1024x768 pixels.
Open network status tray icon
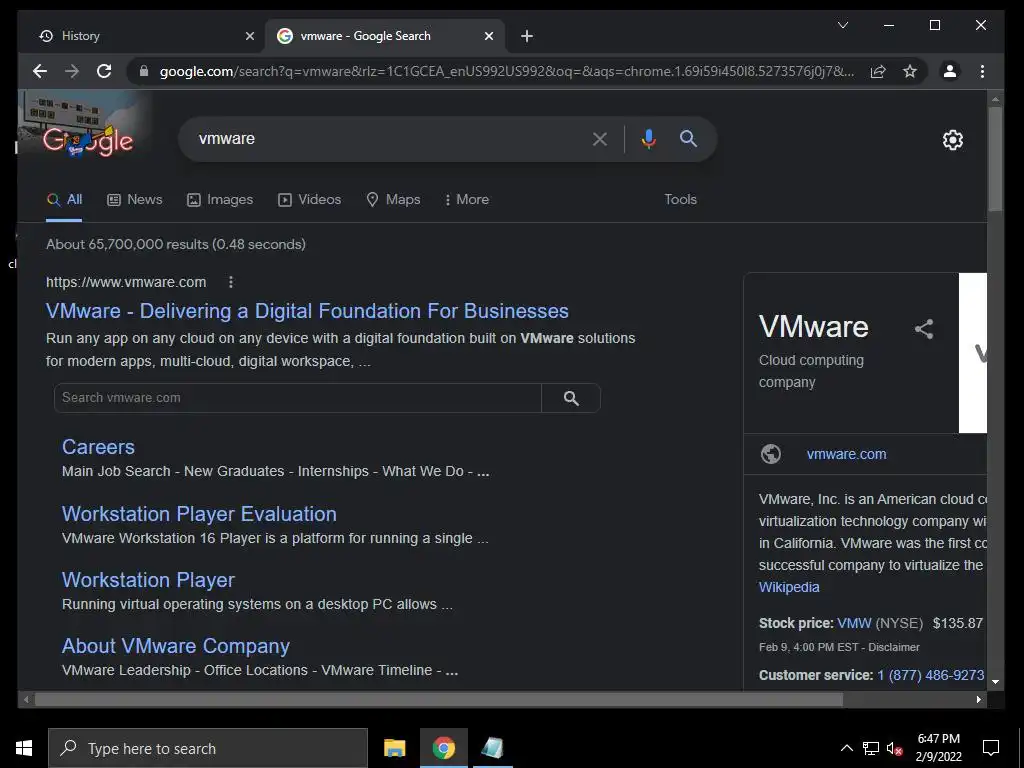(x=871, y=748)
